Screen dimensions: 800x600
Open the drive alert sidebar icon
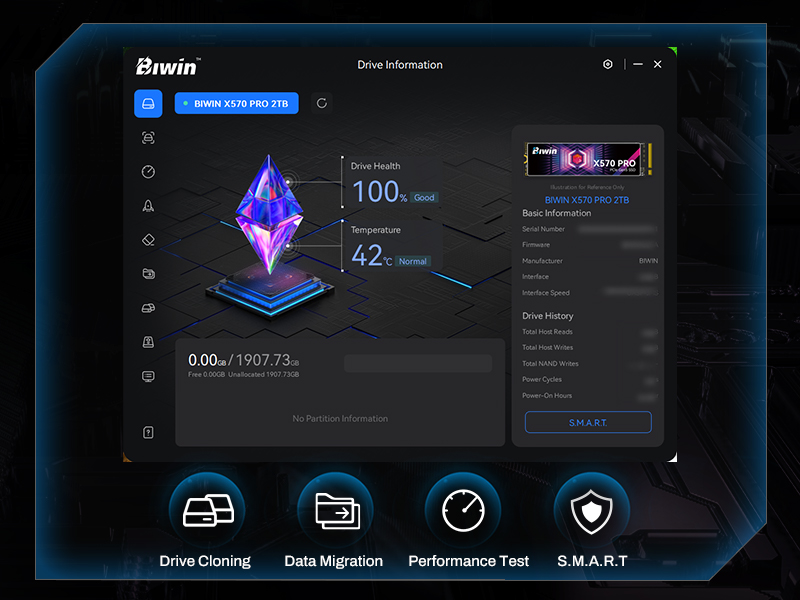point(148,342)
